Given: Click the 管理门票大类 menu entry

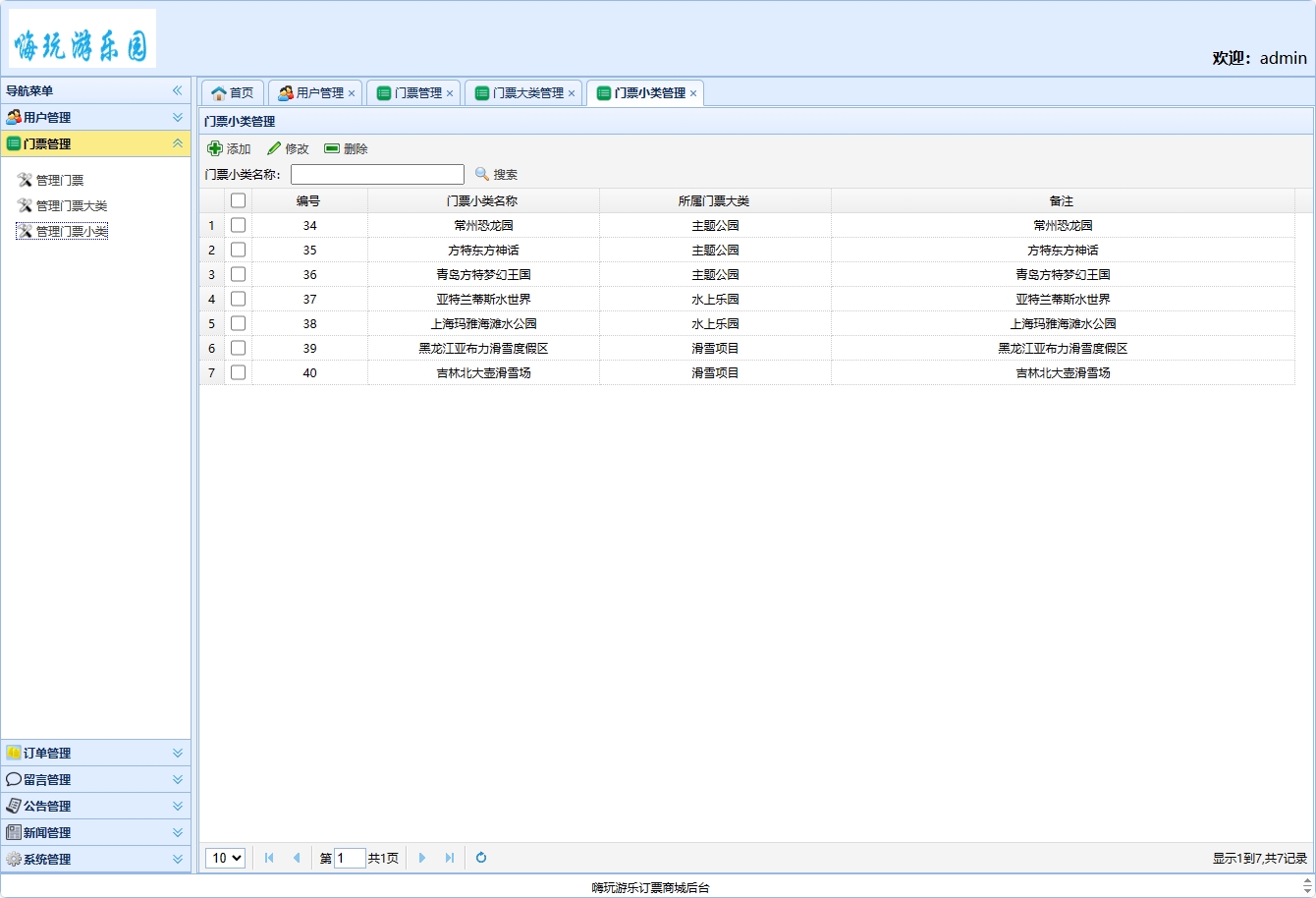Looking at the screenshot, I should coord(69,205).
